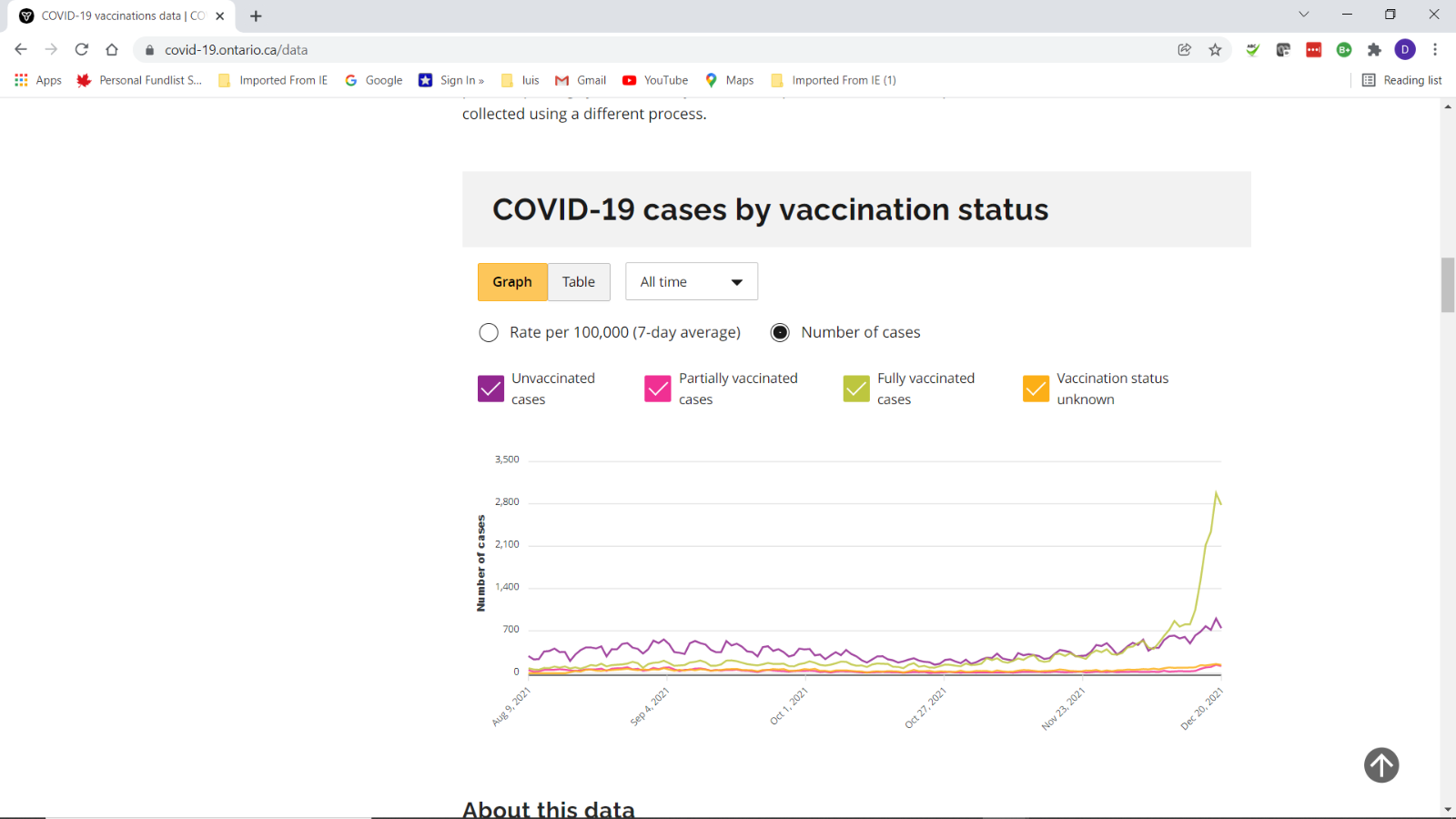Click the orange Vaccination status unknown swatch

tap(1036, 389)
